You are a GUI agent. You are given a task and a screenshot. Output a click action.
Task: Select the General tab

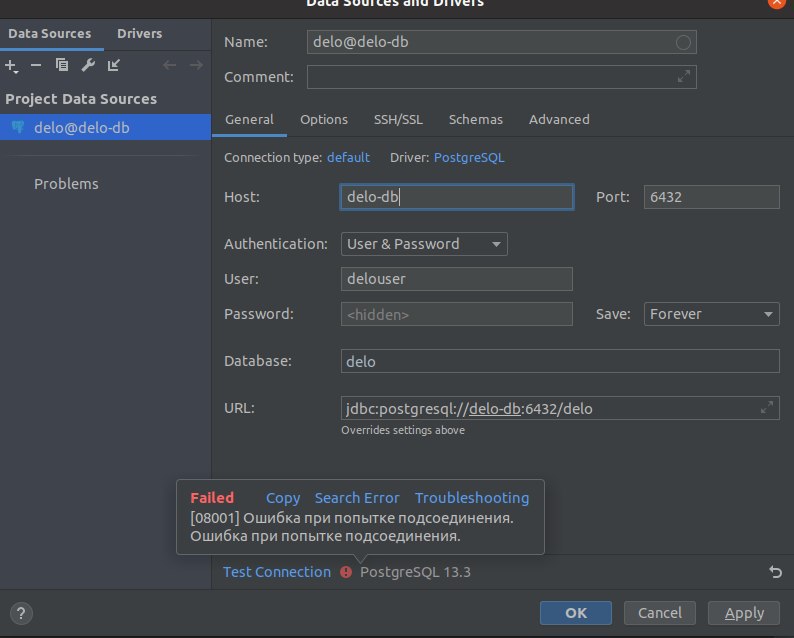(249, 119)
